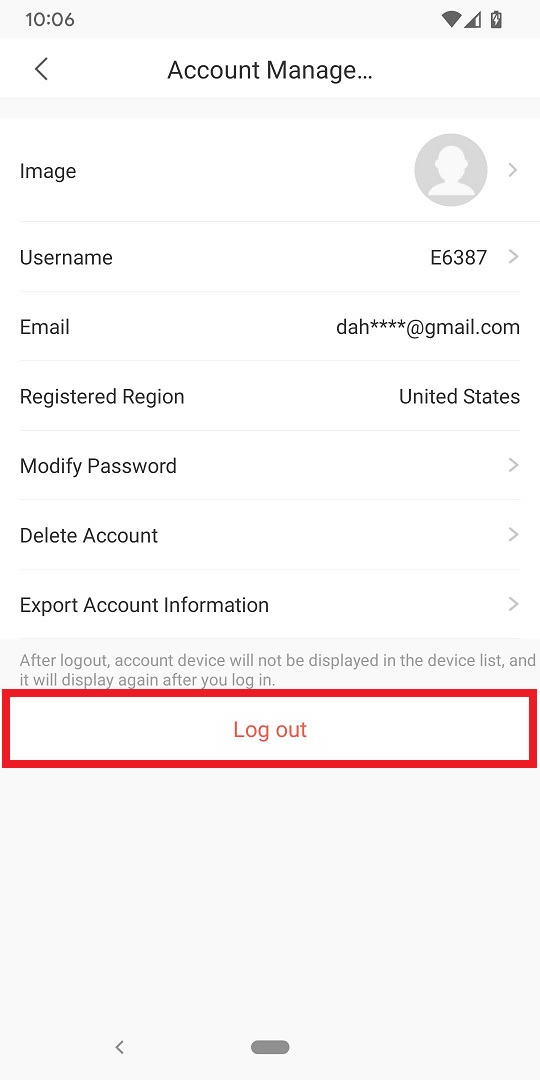This screenshot has width=540, height=1080.
Task: Tap the E6387 username value
Action: 459,258
